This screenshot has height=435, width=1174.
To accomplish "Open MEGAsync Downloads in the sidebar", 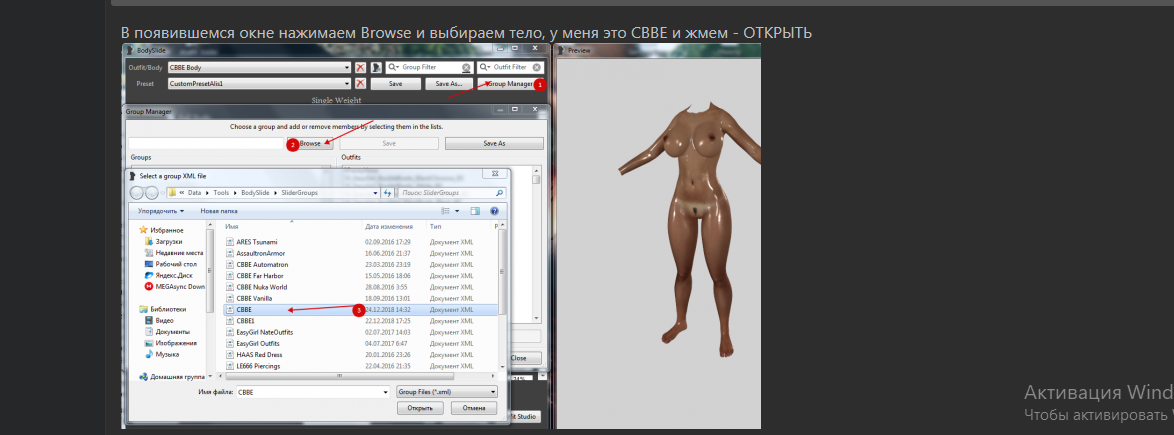I will tap(180, 285).
